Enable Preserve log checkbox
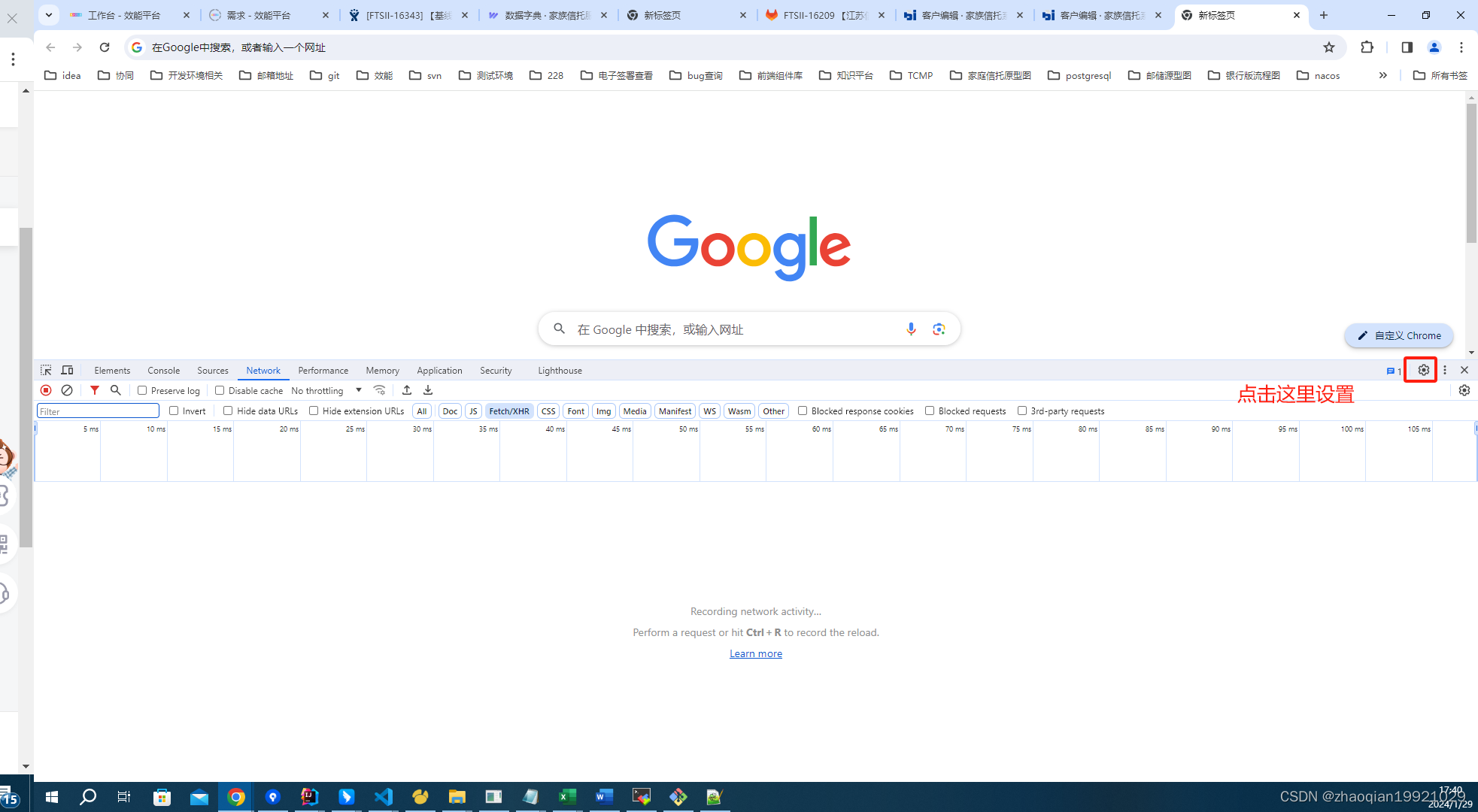Image resolution: width=1478 pixels, height=812 pixels. pos(142,390)
